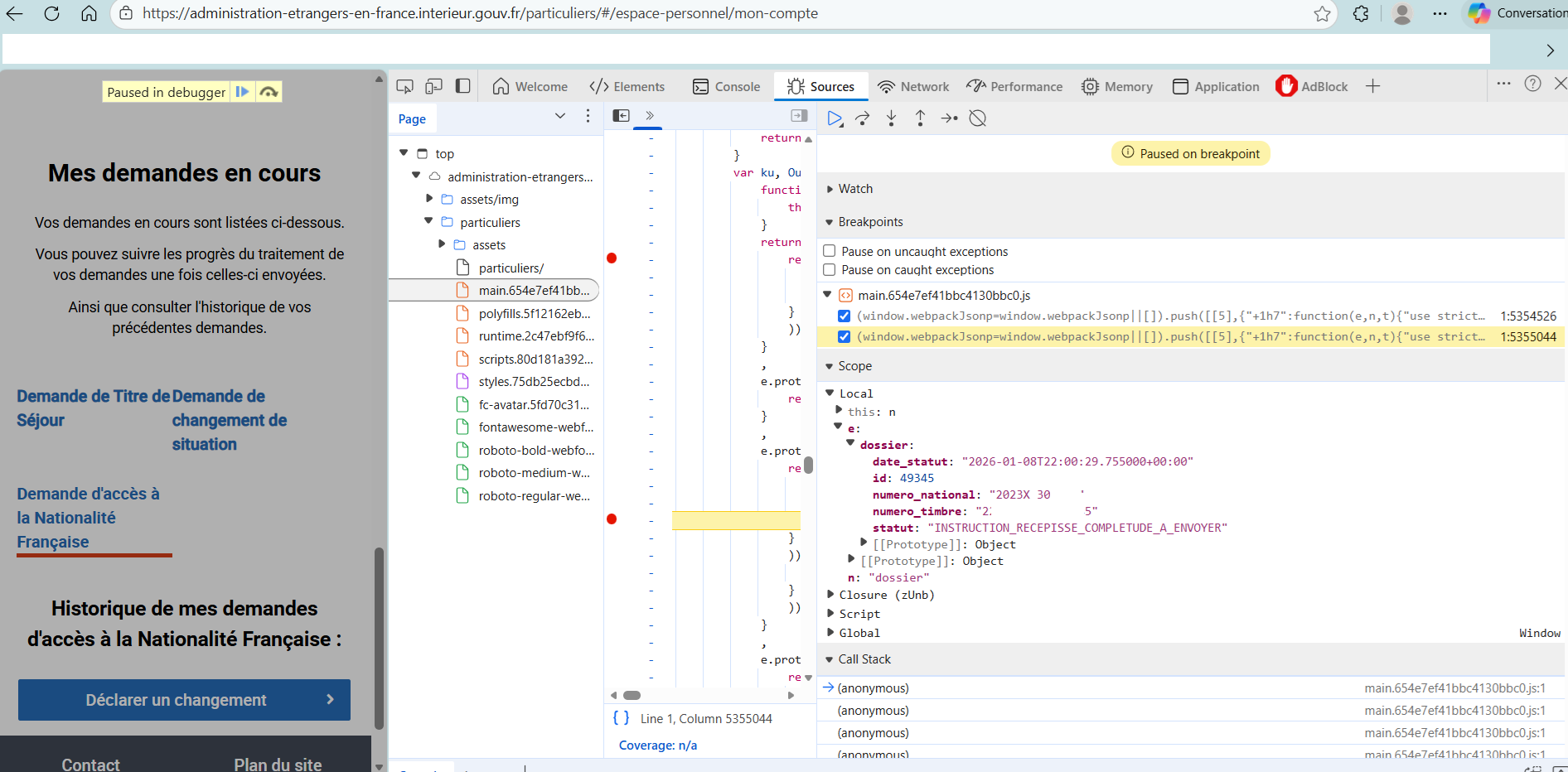Open polyfills.5f12162eb file in tree
Viewport: 1568px width, 772px height.
(x=534, y=313)
